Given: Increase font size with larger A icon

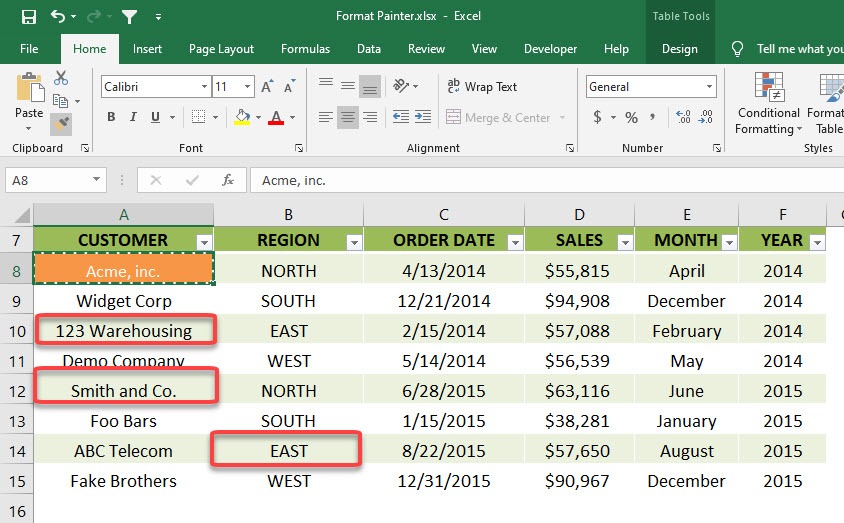Looking at the screenshot, I should pyautogui.click(x=267, y=87).
